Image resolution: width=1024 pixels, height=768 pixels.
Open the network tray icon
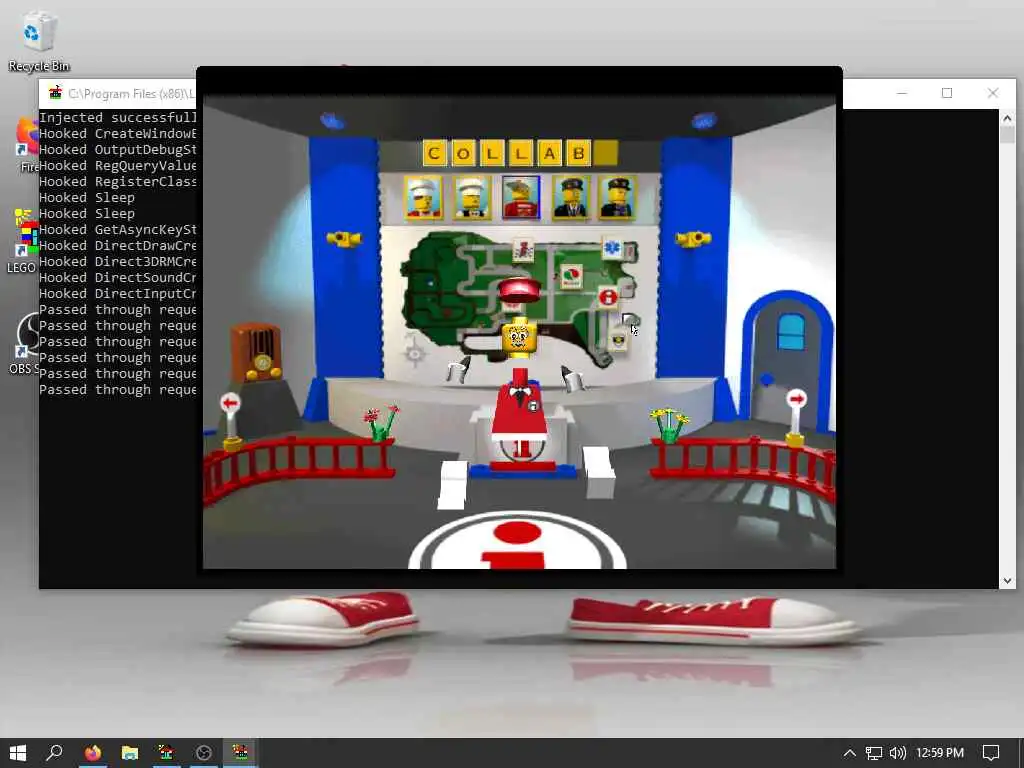tap(873, 753)
